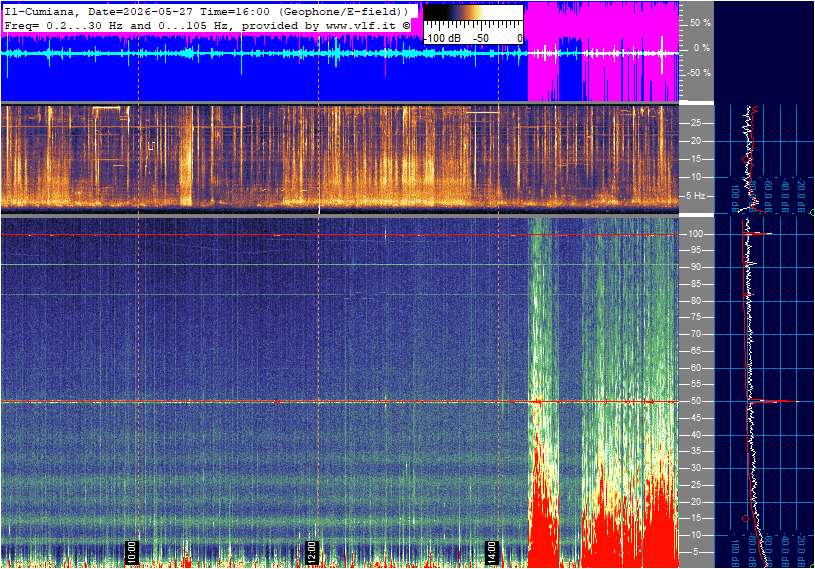This screenshot has height=569, width=815.
Task: Click the '20.0 dB' label in E-field spectrum plot
Action: [801, 550]
